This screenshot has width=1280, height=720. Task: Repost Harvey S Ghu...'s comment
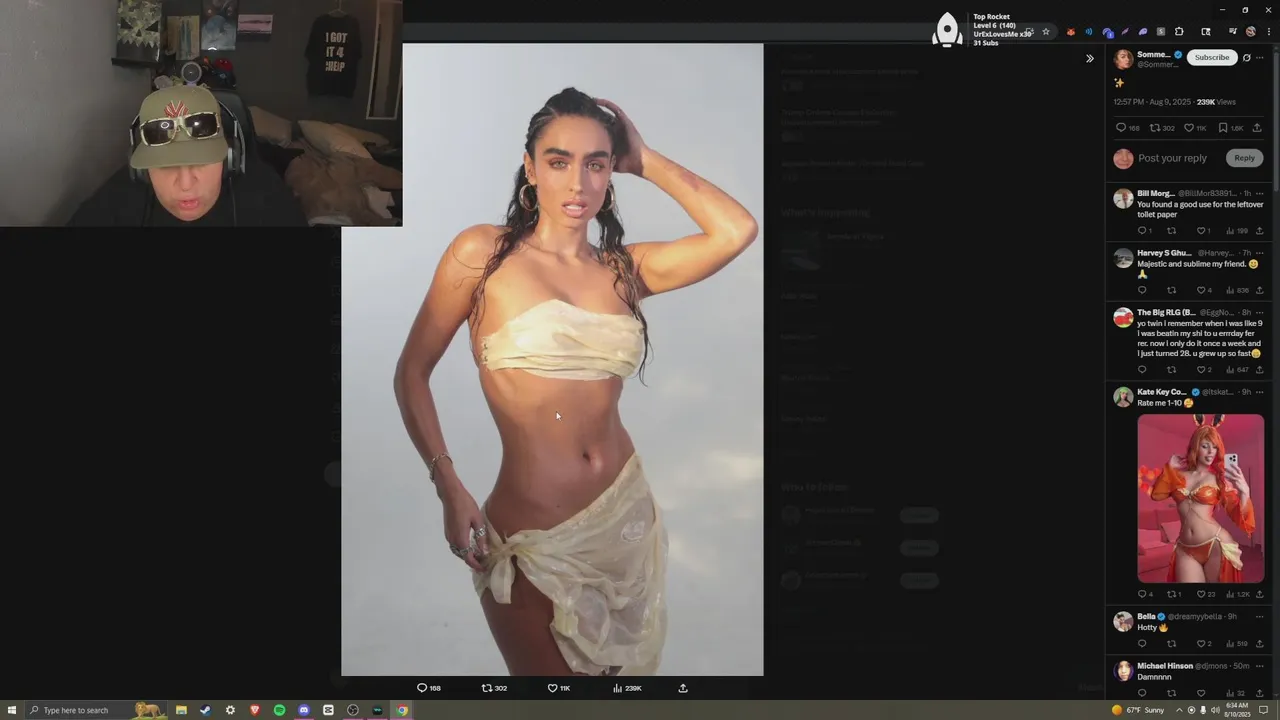(1171, 290)
